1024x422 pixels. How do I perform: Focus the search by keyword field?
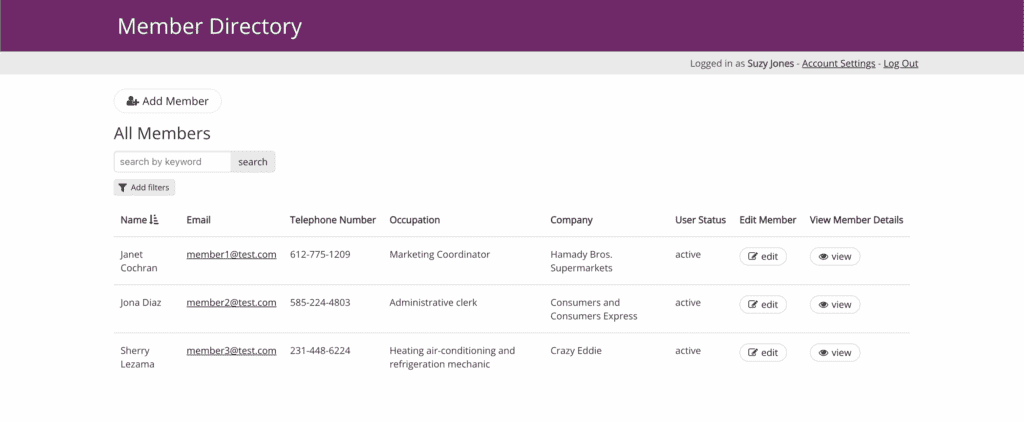tap(172, 162)
